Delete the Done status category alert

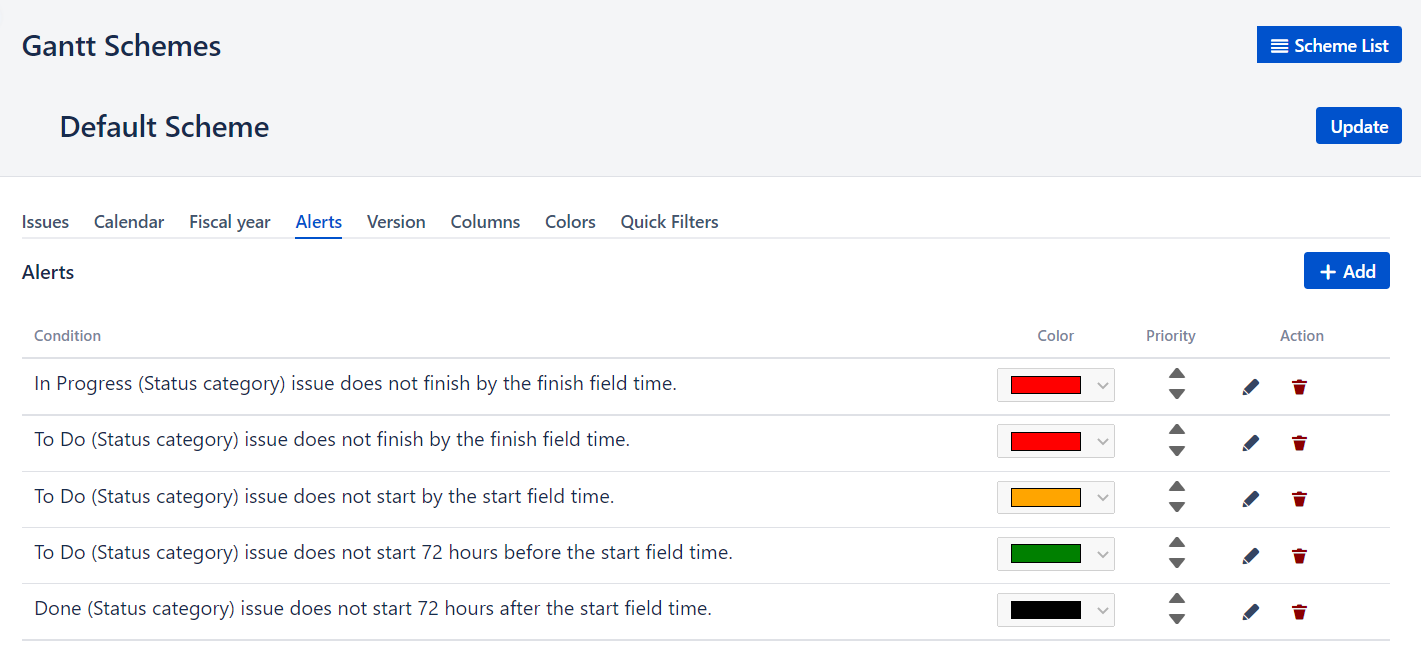pyautogui.click(x=1299, y=612)
